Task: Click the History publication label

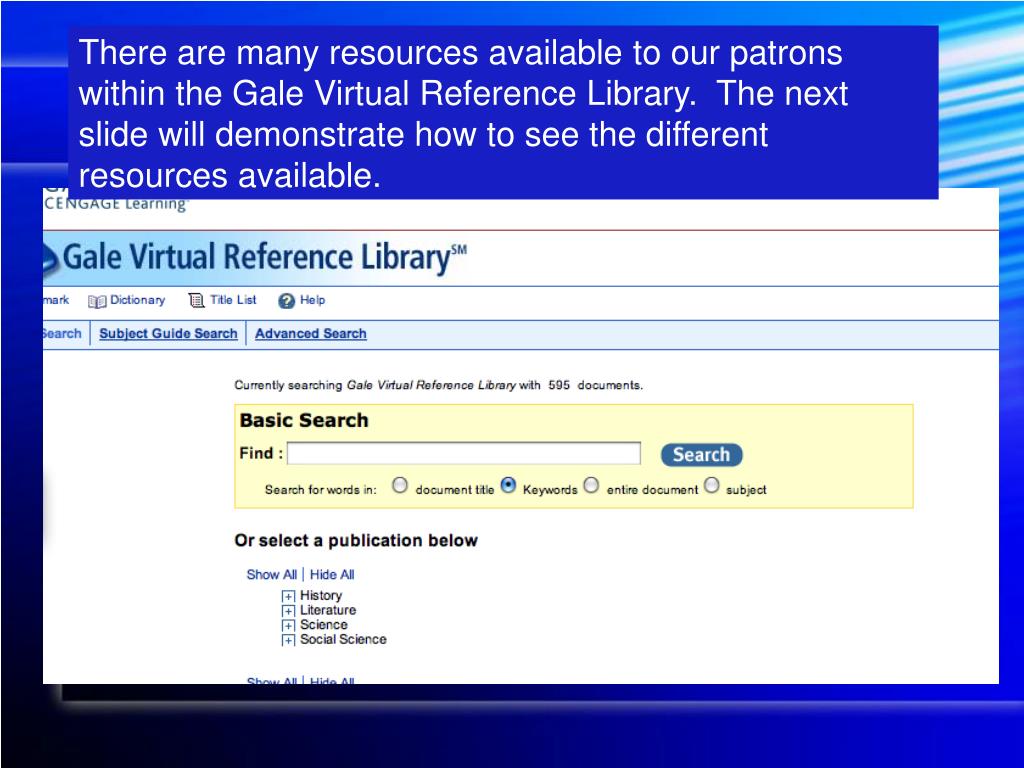Action: pyautogui.click(x=321, y=596)
